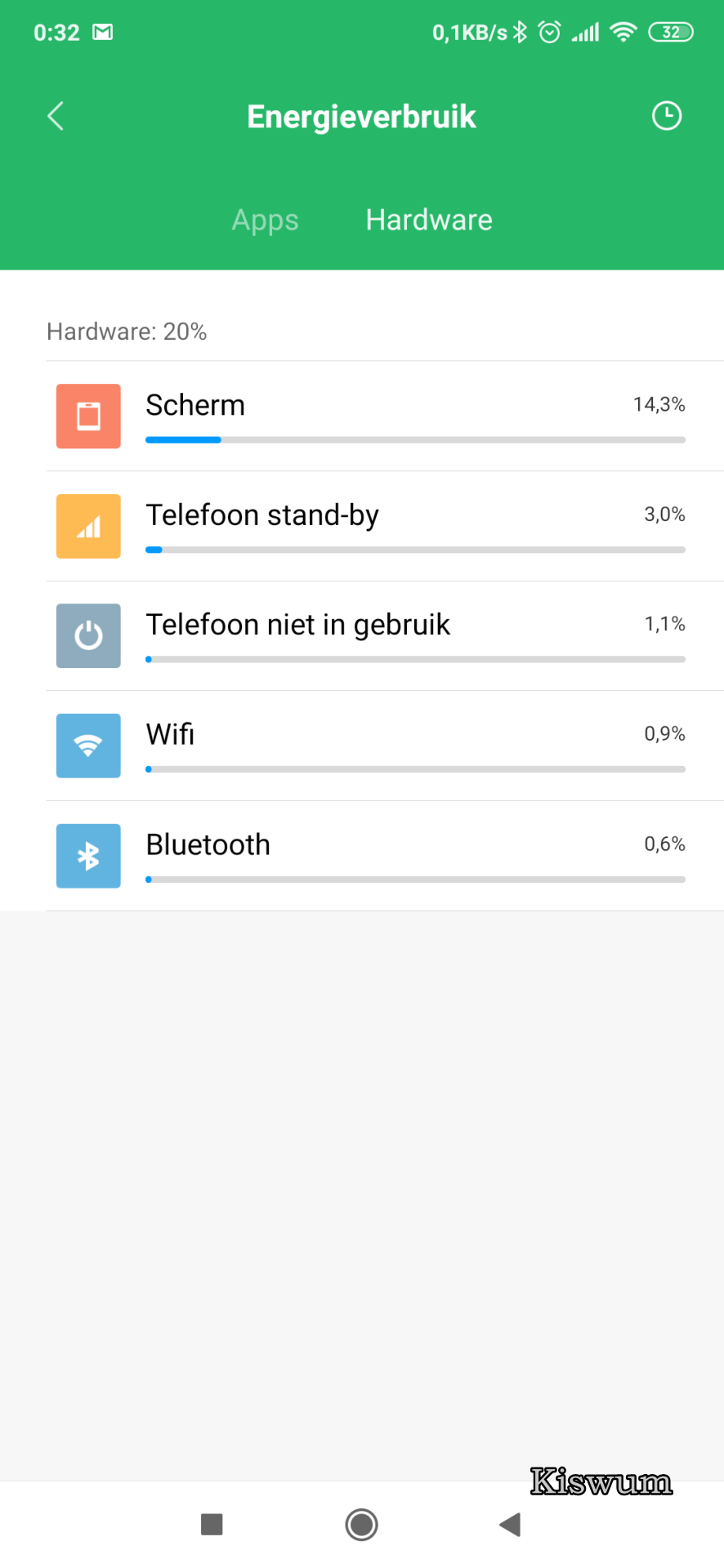The height and width of the screenshot is (1568, 724).
Task: Open recent apps with square button
Action: (212, 1524)
